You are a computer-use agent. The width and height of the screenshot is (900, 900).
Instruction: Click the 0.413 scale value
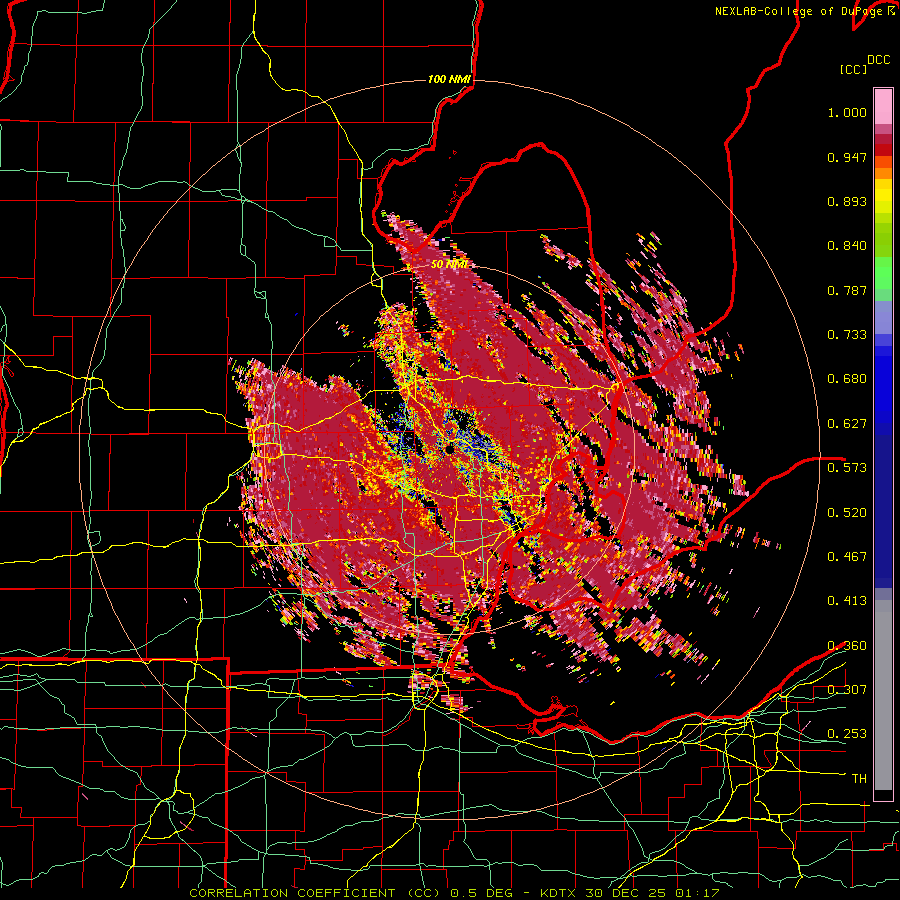click(x=847, y=601)
